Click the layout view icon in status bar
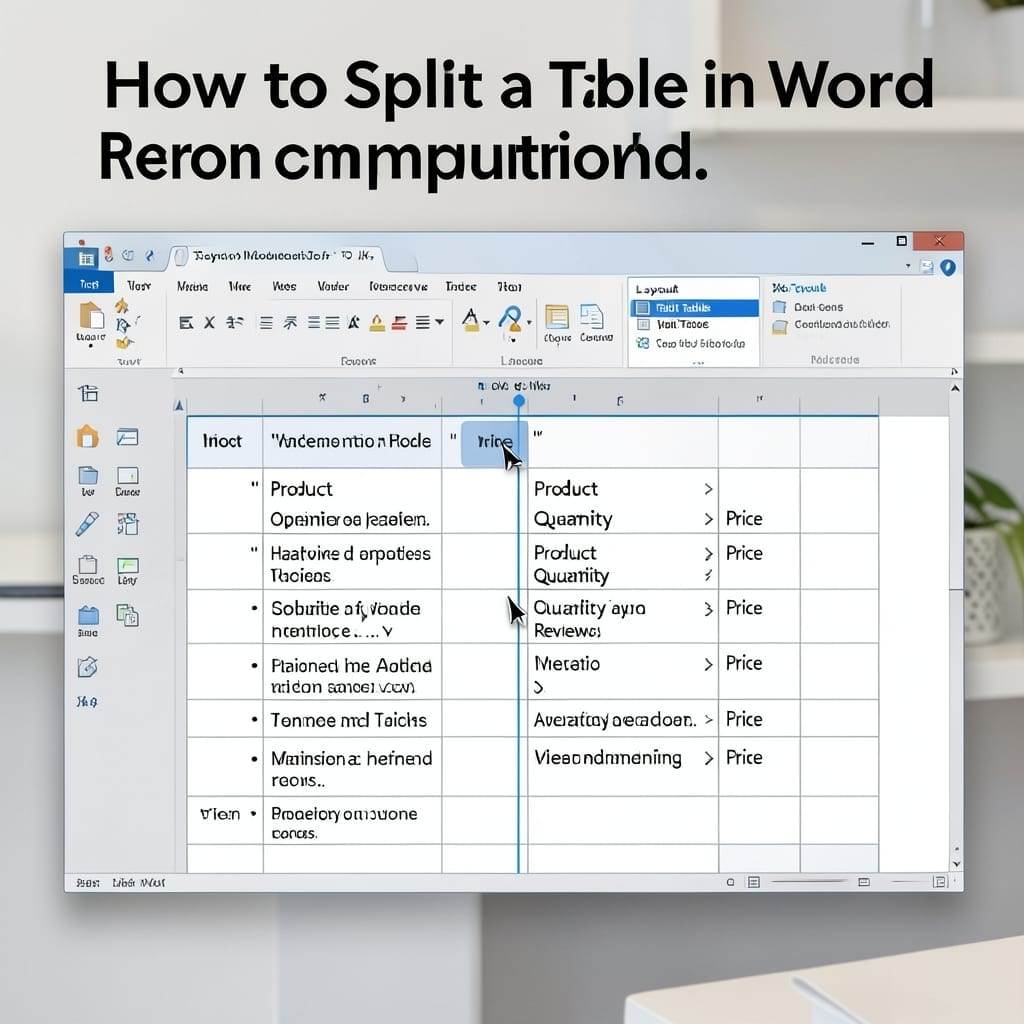Image resolution: width=1024 pixels, height=1024 pixels. [754, 882]
